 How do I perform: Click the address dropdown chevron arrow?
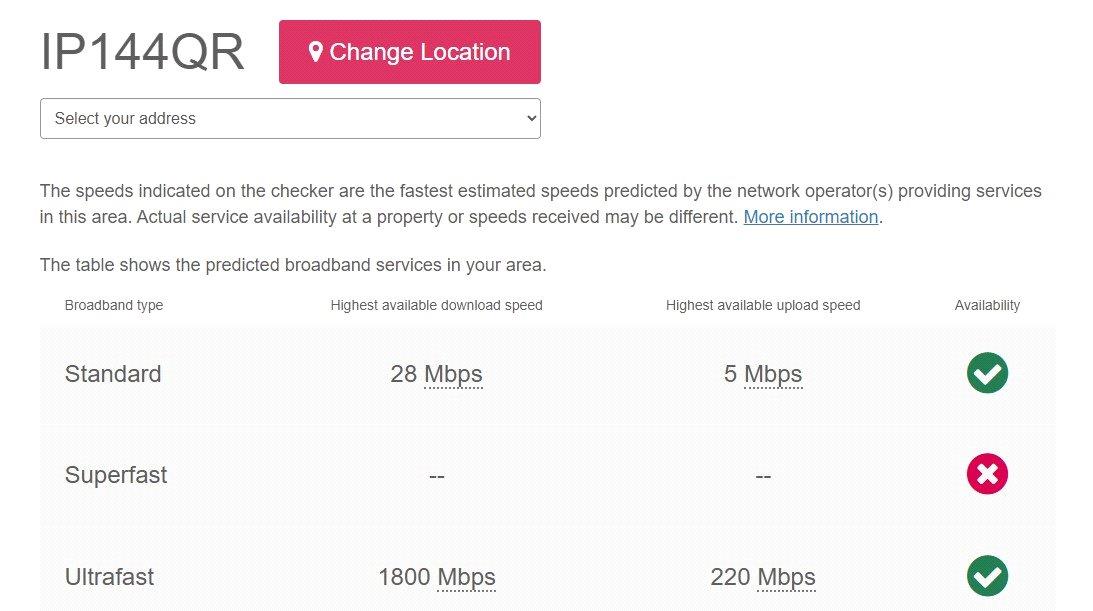coord(531,118)
